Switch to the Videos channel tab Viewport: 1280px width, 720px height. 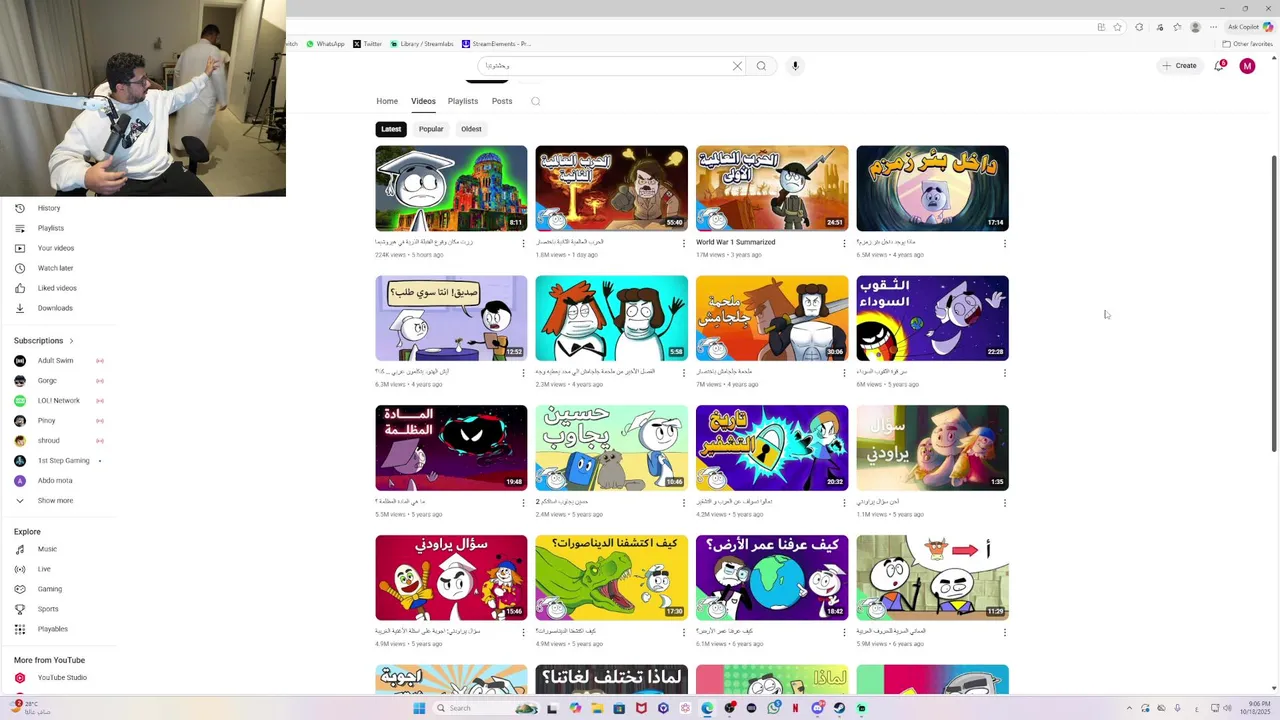tap(423, 101)
